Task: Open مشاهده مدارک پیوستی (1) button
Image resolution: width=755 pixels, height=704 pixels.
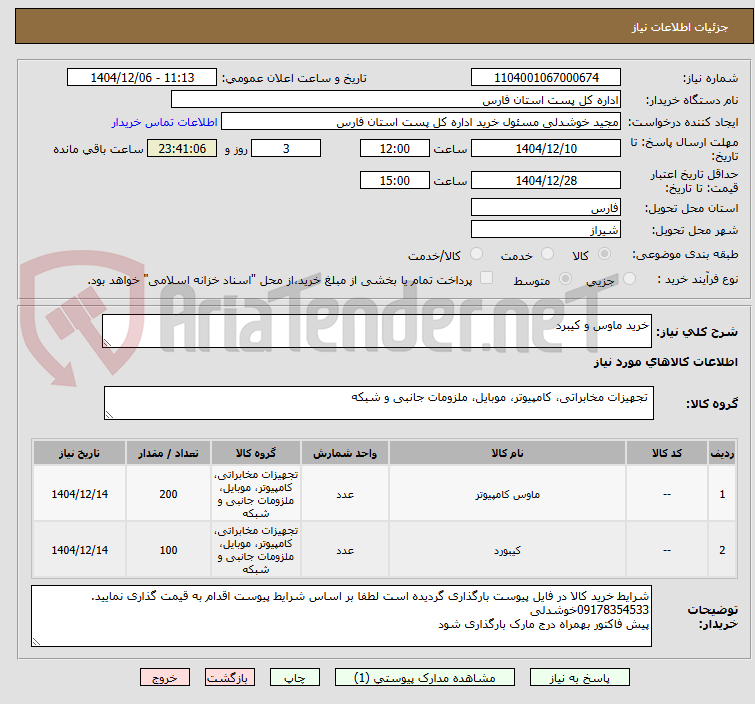Action: [425, 678]
